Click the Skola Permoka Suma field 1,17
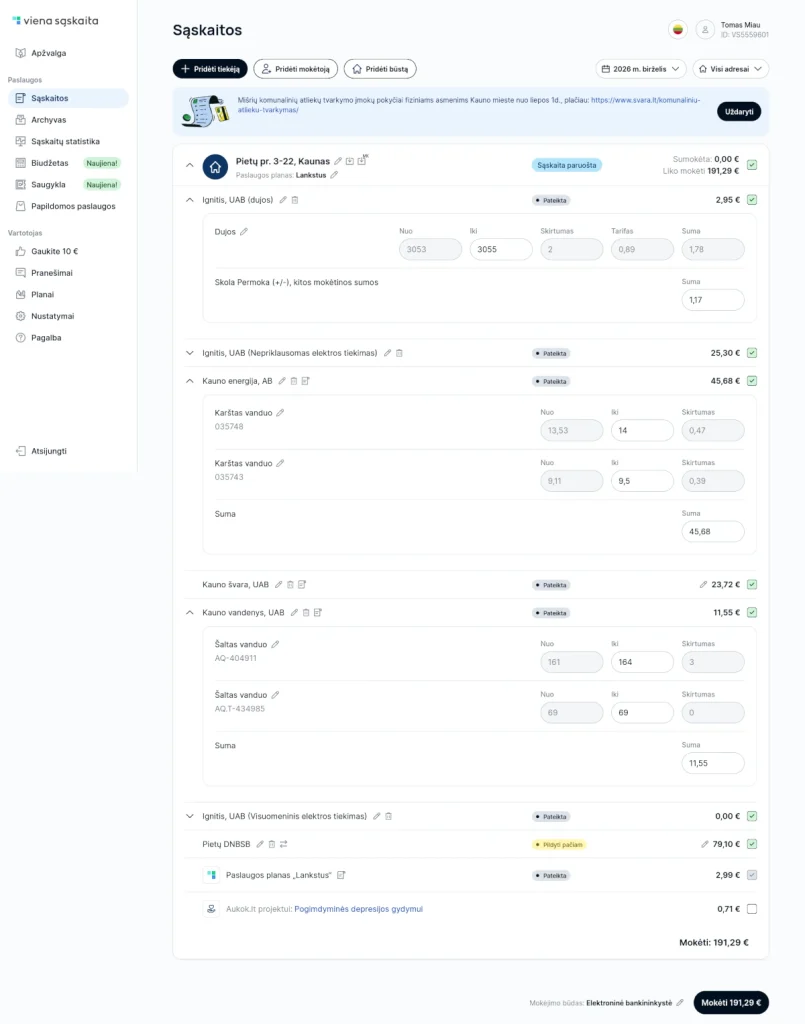The image size is (805, 1024). point(713,300)
